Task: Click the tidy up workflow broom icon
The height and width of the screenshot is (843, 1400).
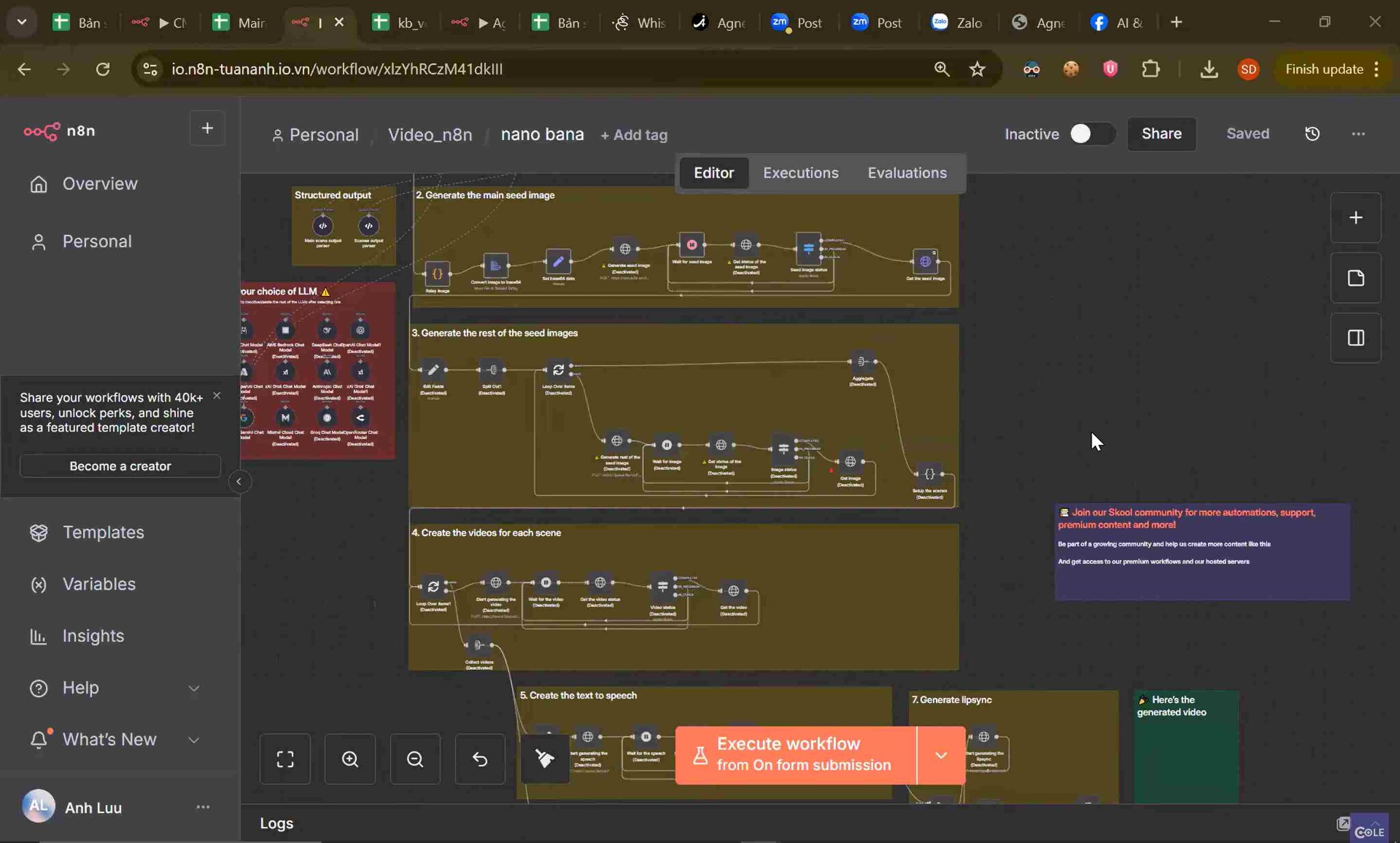Action: click(545, 759)
